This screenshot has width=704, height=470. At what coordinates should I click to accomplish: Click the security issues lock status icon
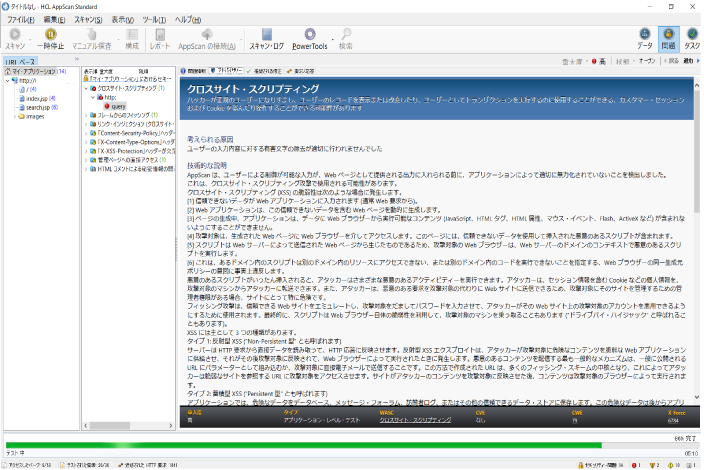[581, 466]
